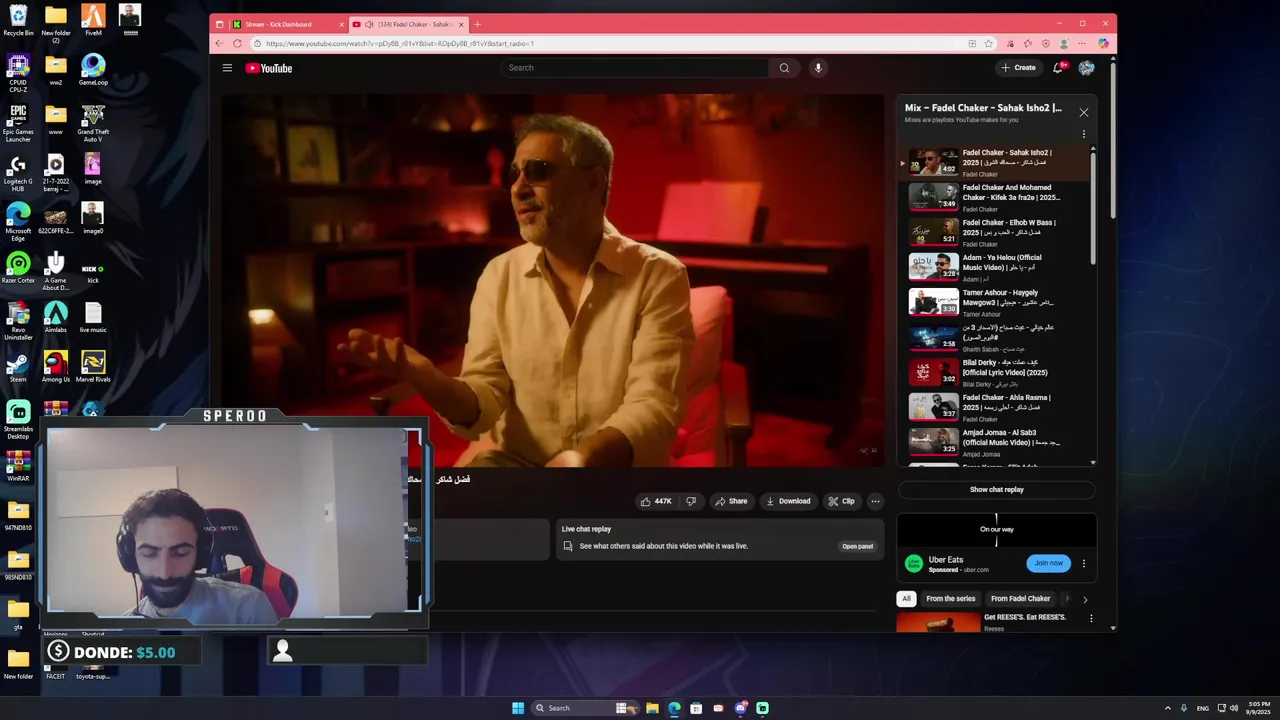Open more actions ellipsis below the video

(x=875, y=501)
